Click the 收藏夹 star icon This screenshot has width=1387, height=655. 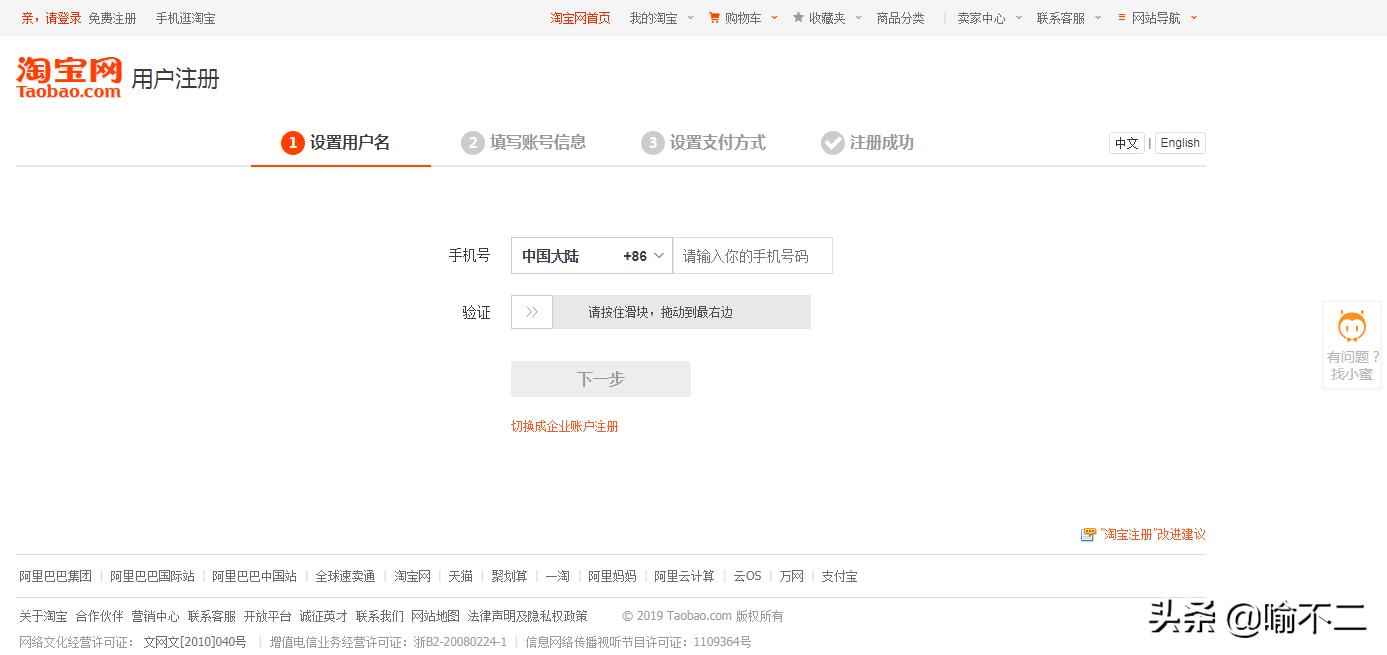pos(798,17)
